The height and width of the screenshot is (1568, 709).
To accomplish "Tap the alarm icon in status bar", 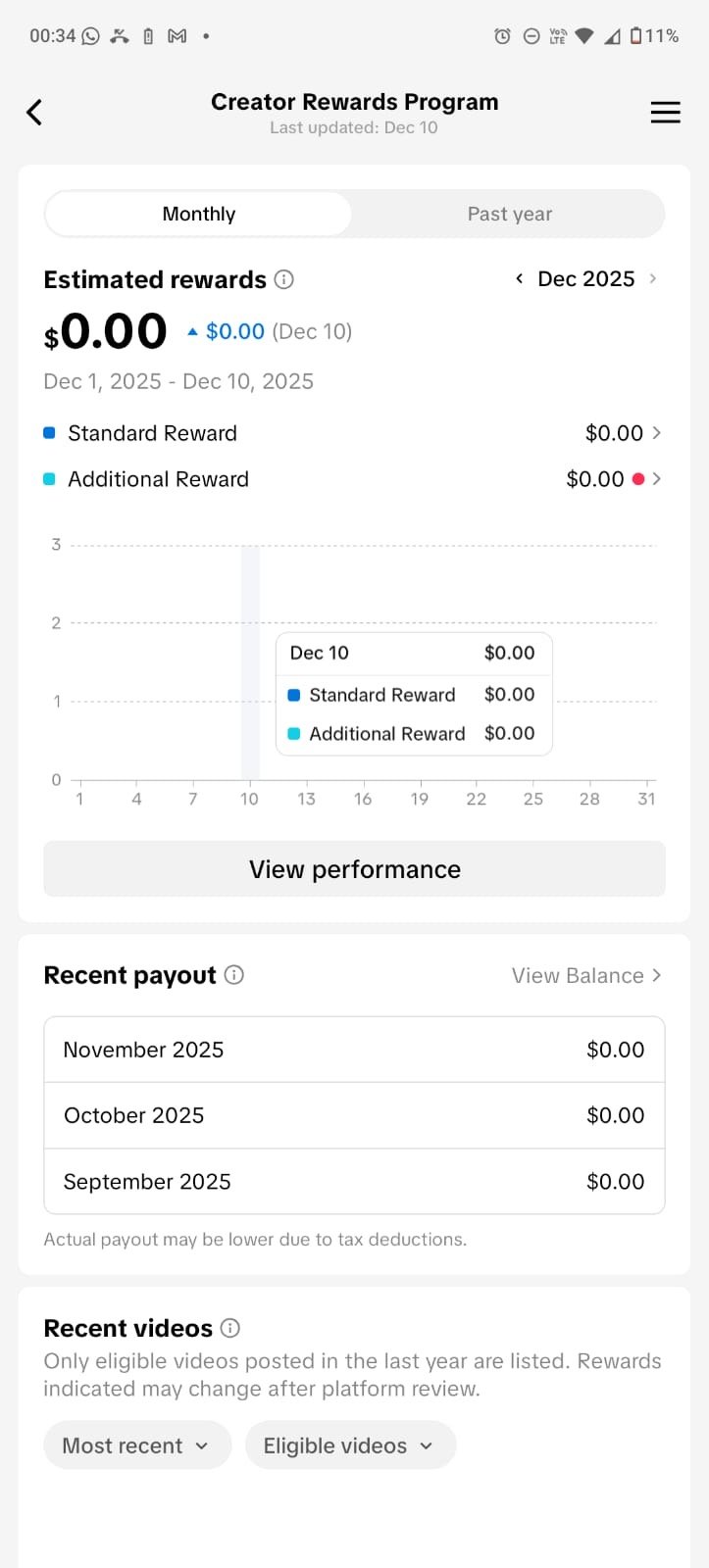I will (x=502, y=36).
